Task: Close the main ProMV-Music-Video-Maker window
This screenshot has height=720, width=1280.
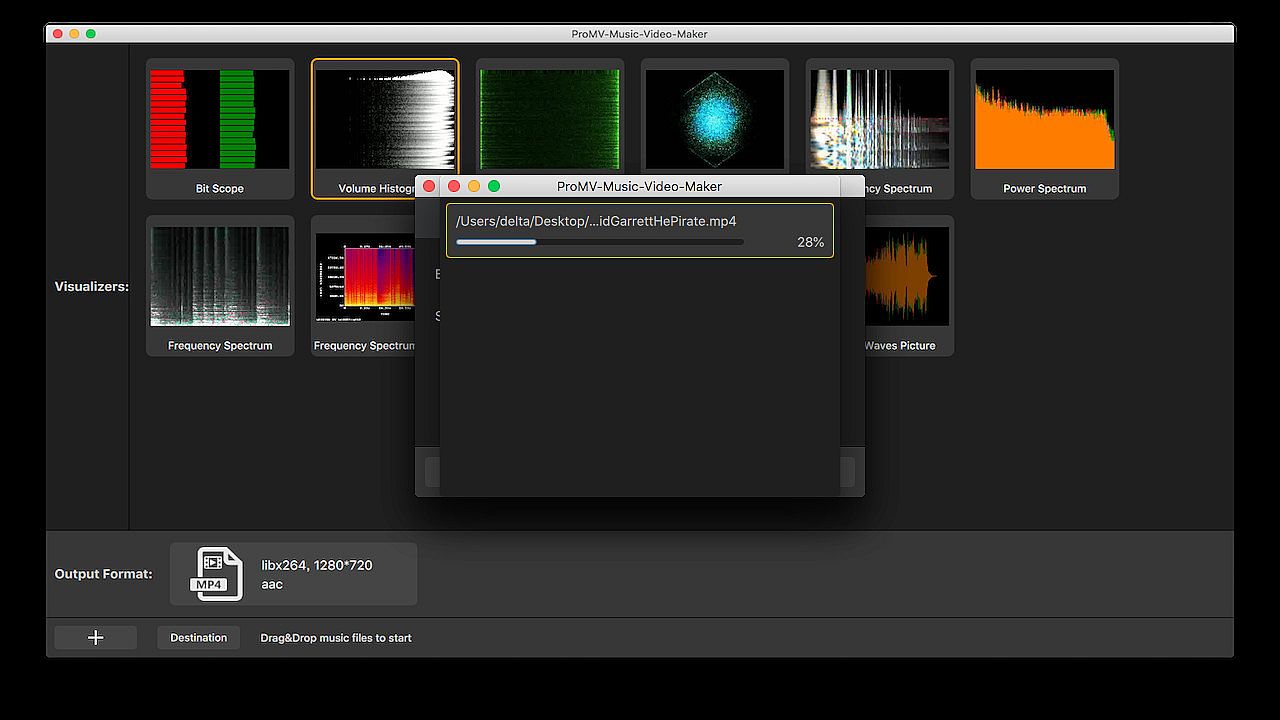Action: click(x=58, y=34)
